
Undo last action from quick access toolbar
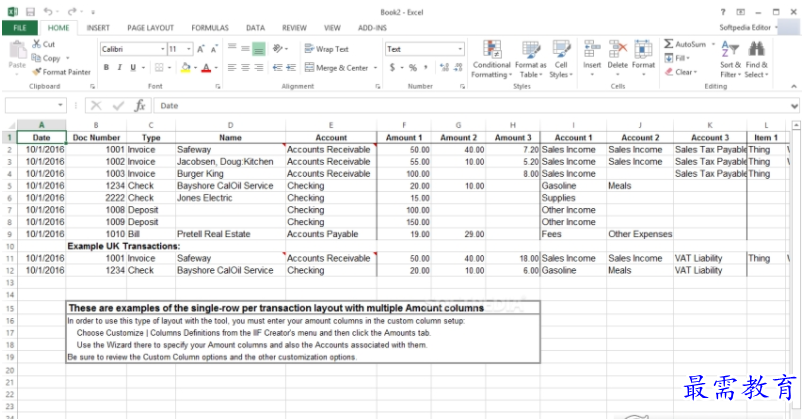tap(48, 12)
